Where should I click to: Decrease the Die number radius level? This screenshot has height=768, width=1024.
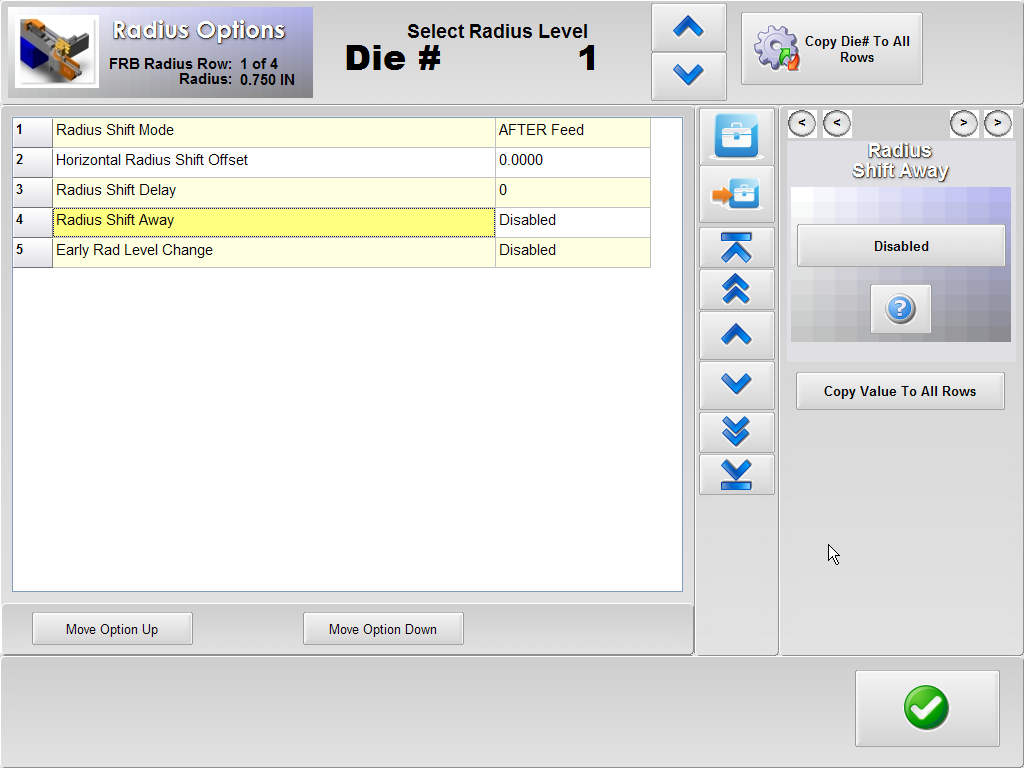point(688,75)
